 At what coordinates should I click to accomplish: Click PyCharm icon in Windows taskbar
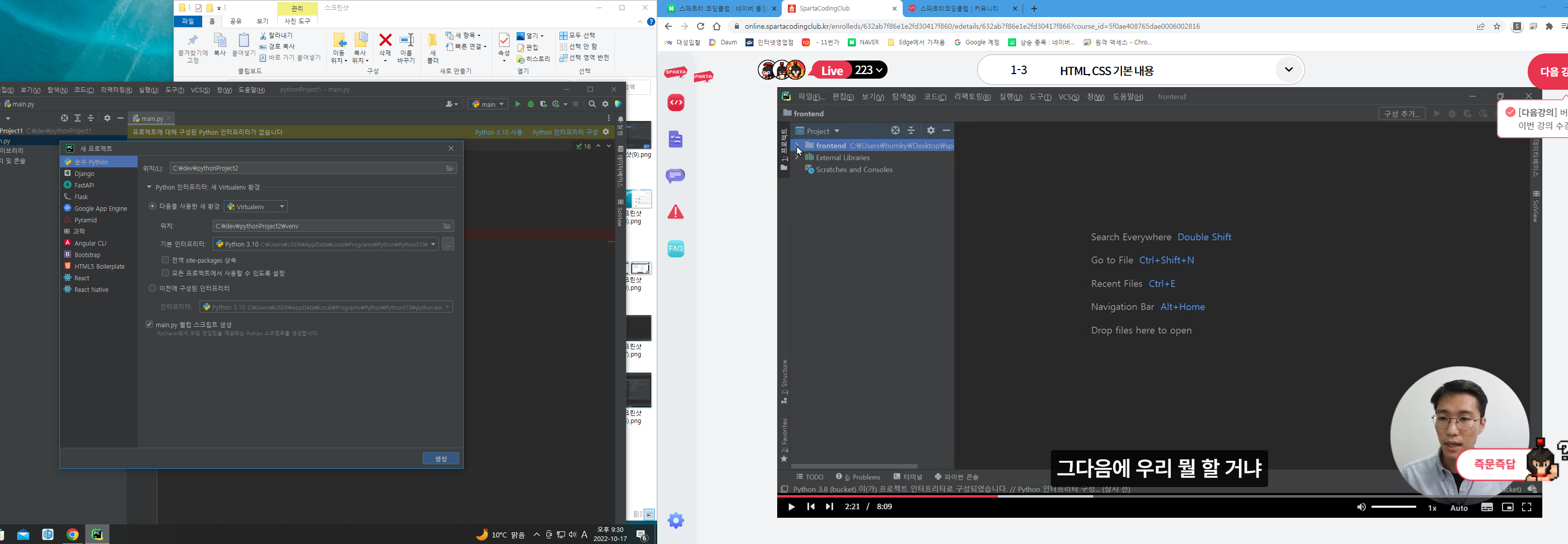click(97, 534)
